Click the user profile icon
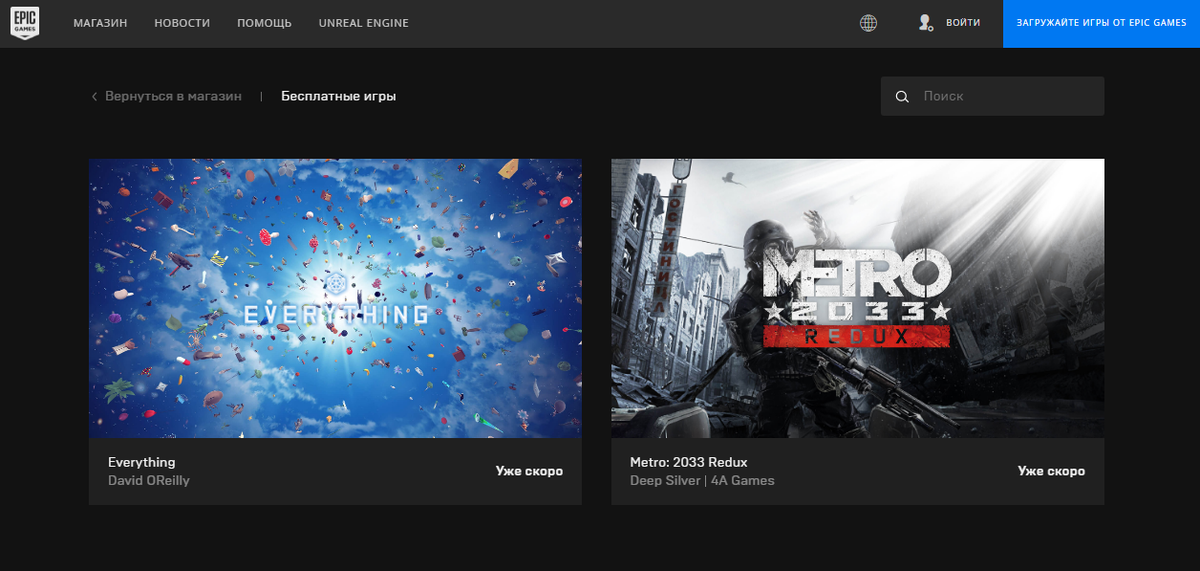Viewport: 1200px width, 571px height. click(926, 23)
